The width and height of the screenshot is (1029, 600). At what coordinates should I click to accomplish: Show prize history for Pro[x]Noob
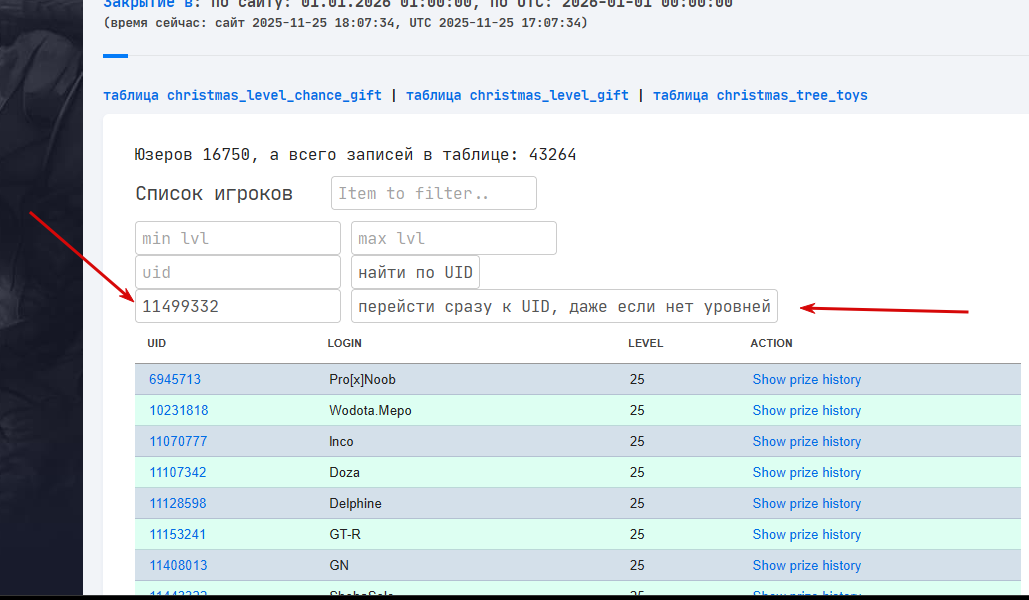(x=807, y=379)
